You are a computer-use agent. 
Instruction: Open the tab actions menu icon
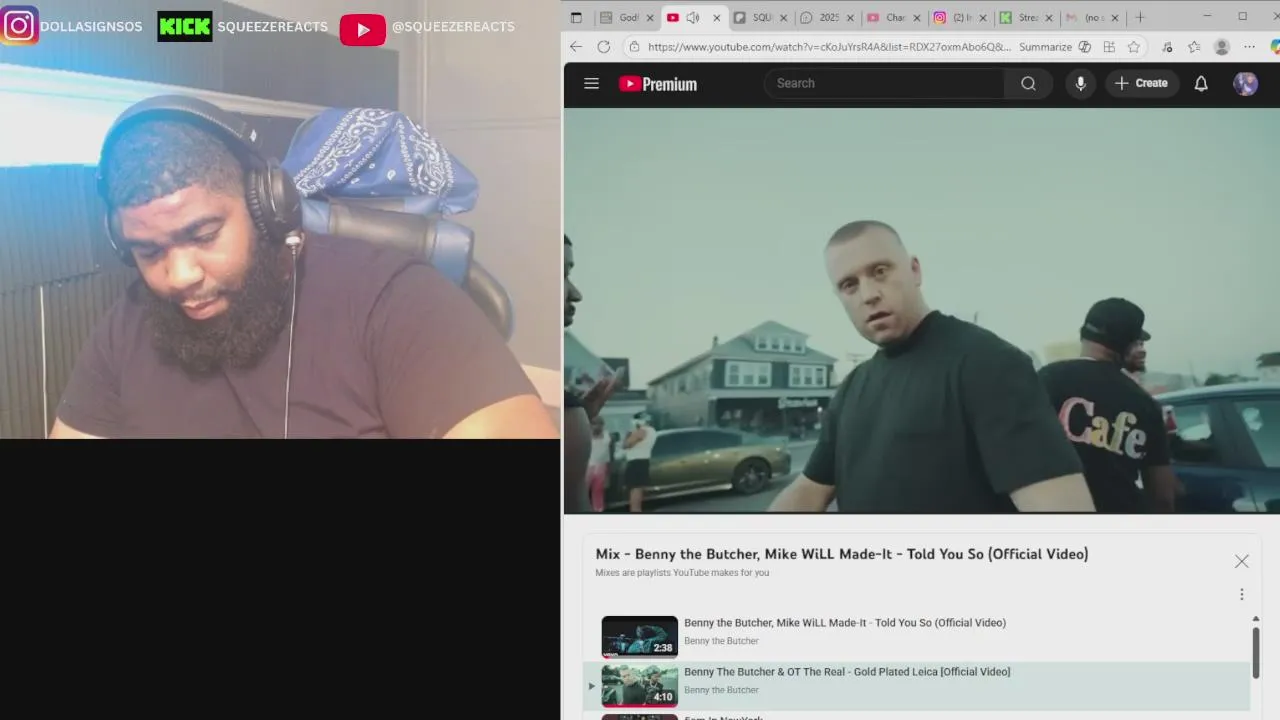point(576,17)
